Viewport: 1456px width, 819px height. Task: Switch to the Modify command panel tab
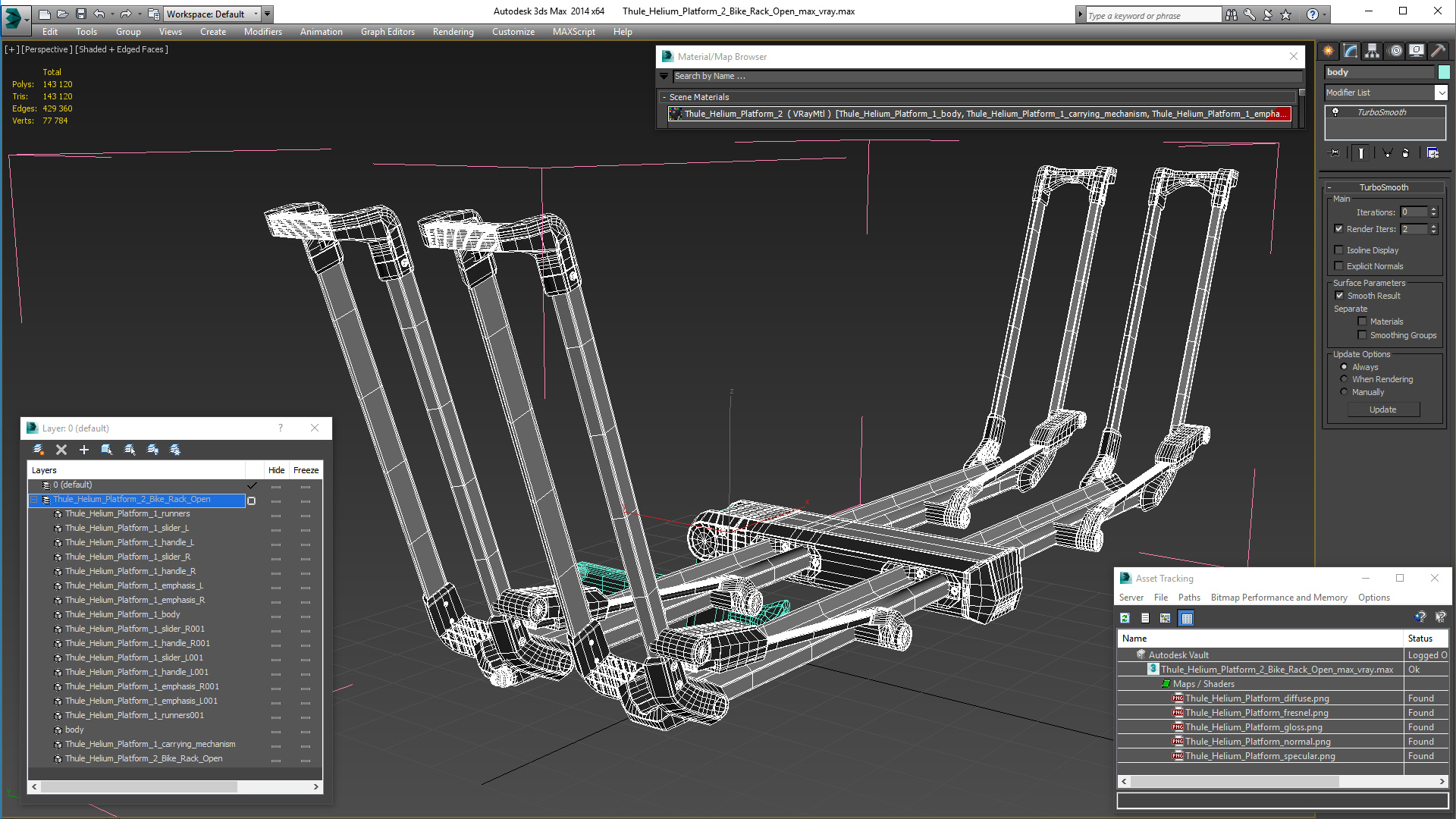coord(1351,51)
